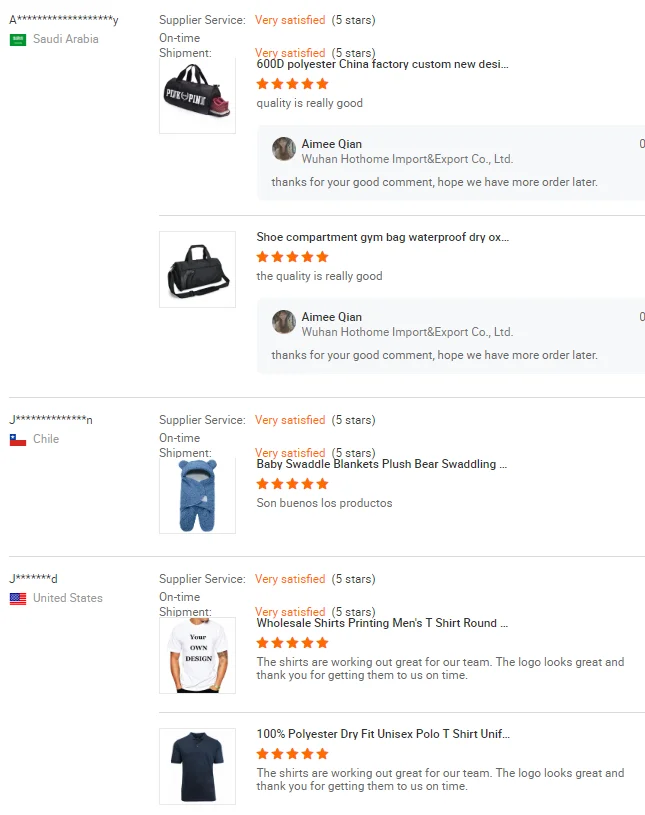
Task: Click the United States flag icon
Action: [18, 598]
